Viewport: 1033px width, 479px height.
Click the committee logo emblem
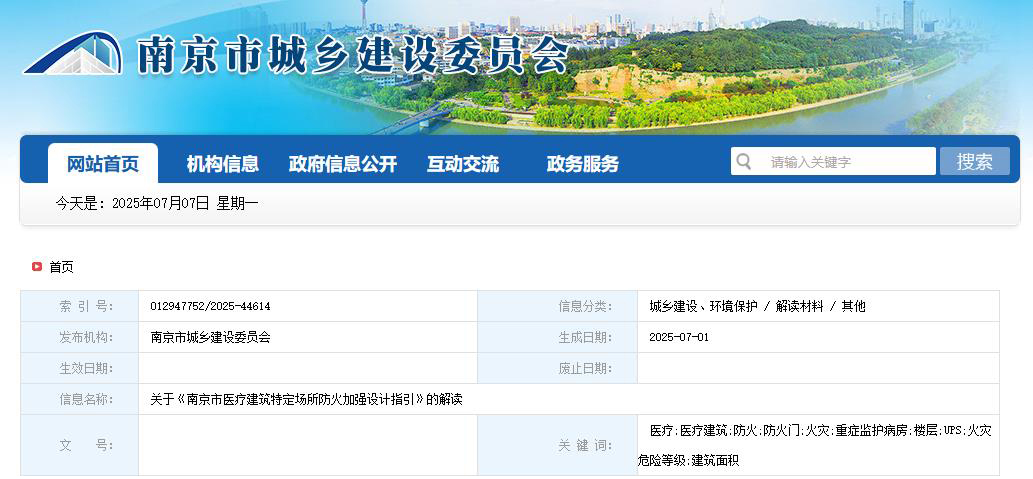click(x=74, y=53)
